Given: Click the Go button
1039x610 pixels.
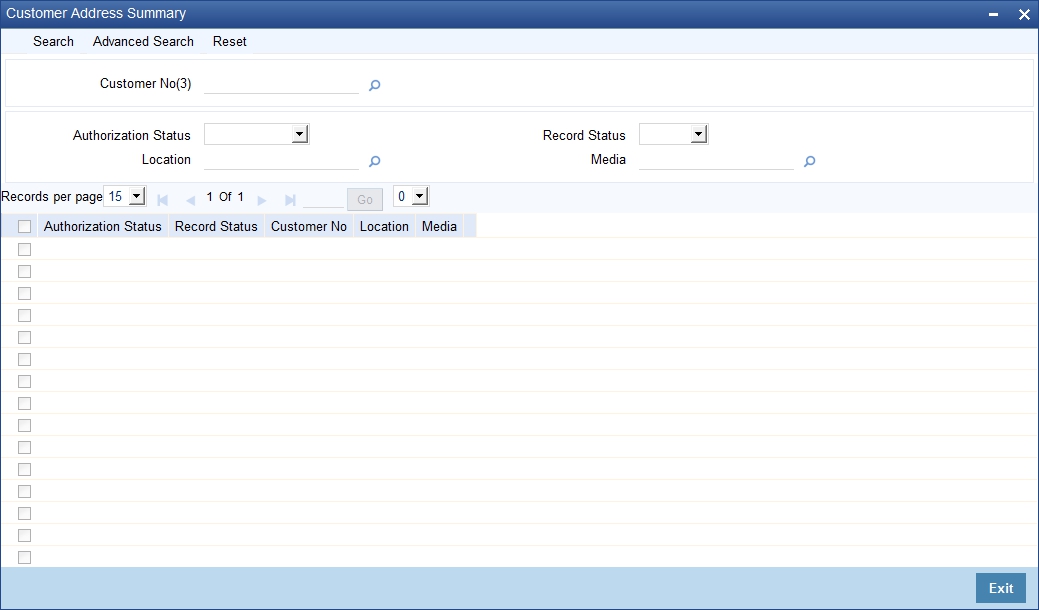Looking at the screenshot, I should (364, 199).
